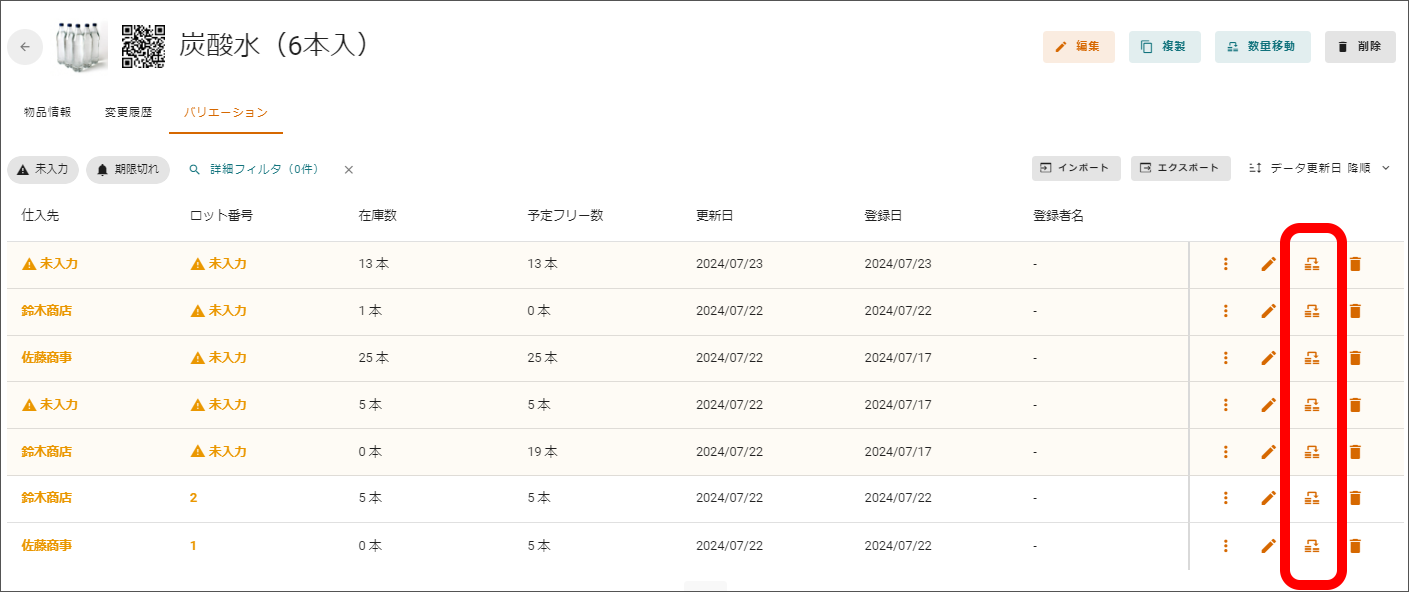Toggle the 未入力 filter chip
1409x592 pixels.
pos(43,170)
